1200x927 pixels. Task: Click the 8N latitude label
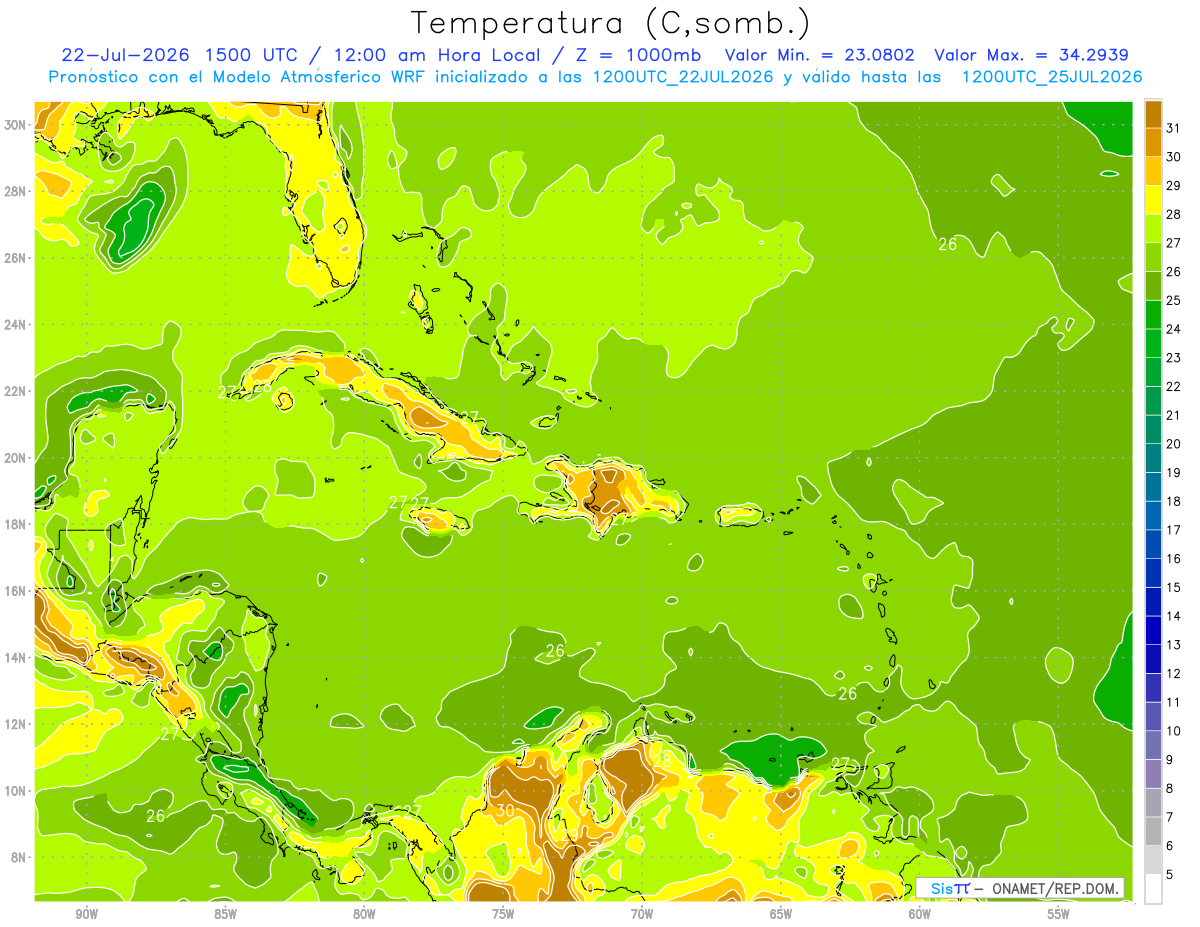(x=19, y=857)
